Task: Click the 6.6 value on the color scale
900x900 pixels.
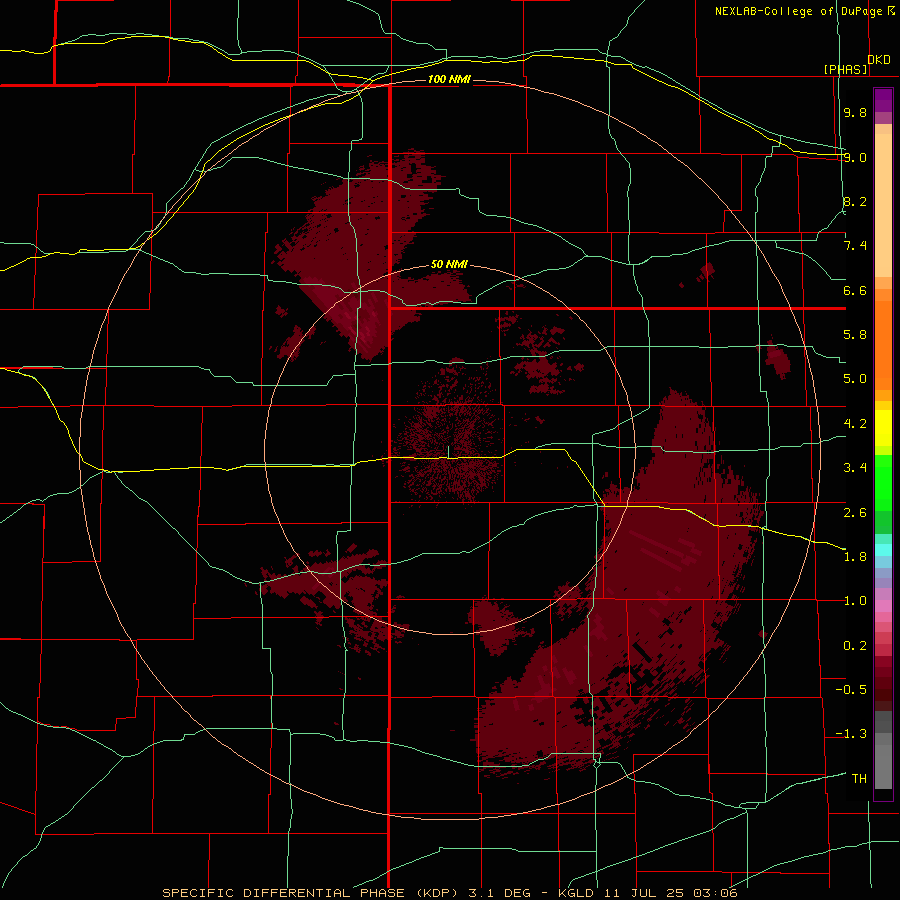Action: [x=855, y=290]
